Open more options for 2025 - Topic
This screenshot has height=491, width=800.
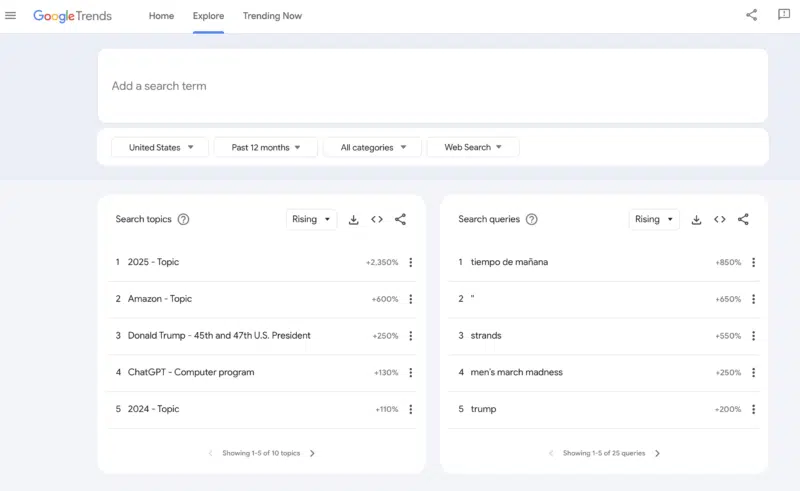click(411, 262)
